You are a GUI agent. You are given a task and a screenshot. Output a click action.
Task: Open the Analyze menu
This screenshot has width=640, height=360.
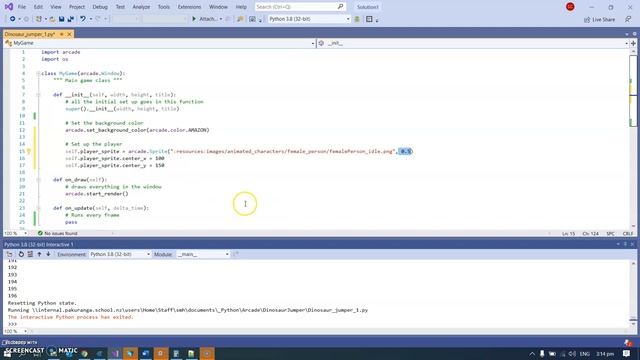click(x=141, y=7)
